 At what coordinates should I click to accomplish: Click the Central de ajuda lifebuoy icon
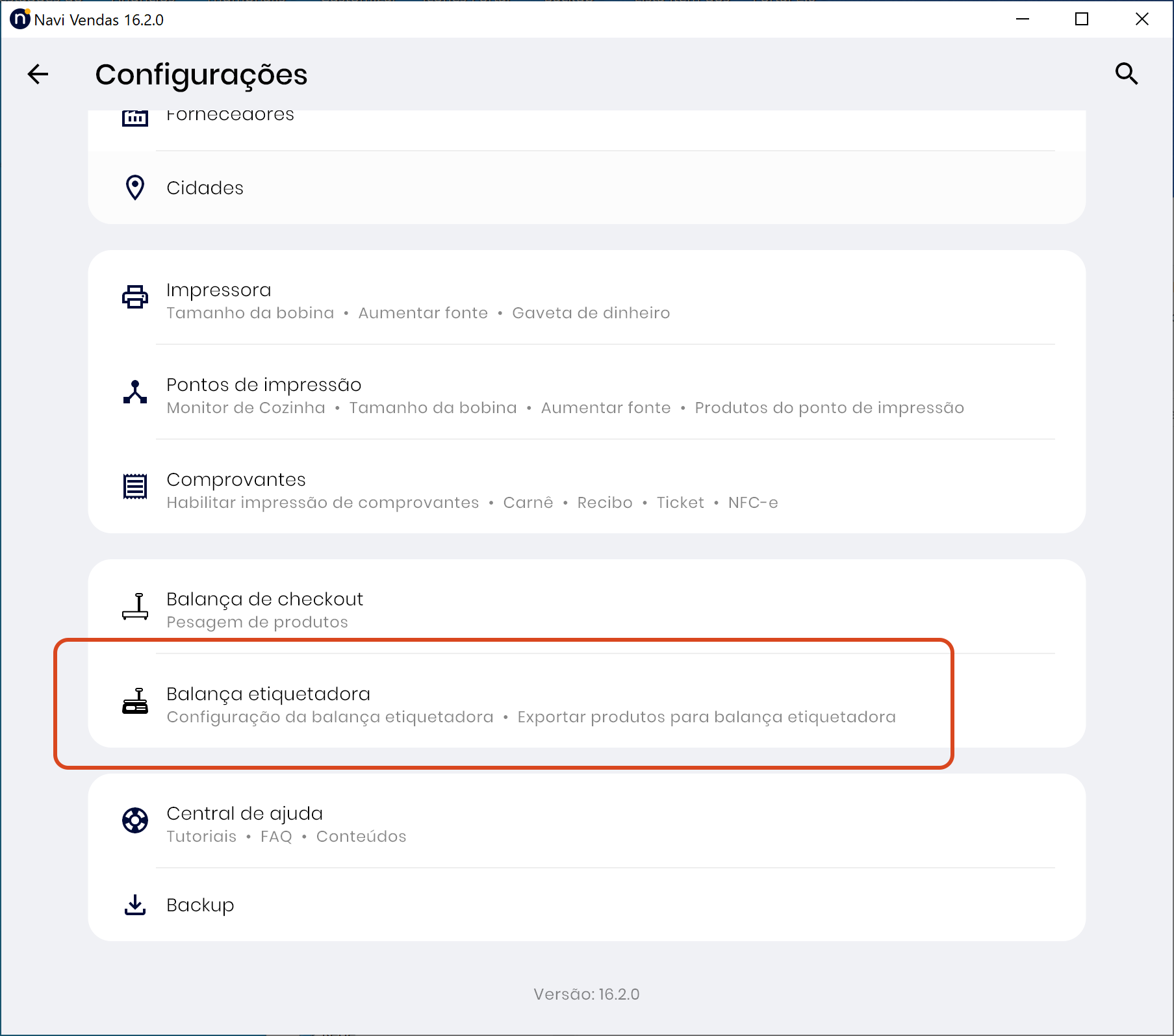click(135, 820)
